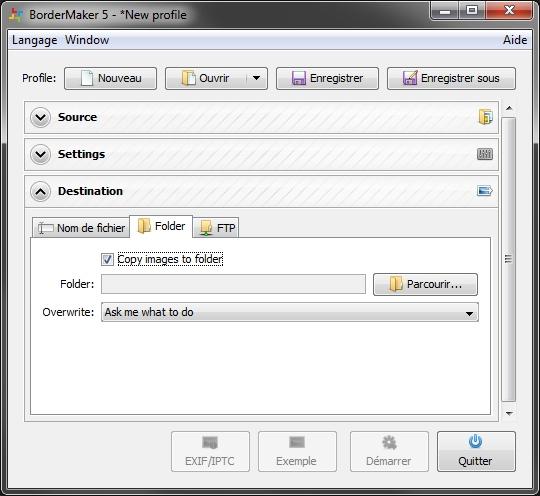Create new profile with Nouveau

[110, 79]
